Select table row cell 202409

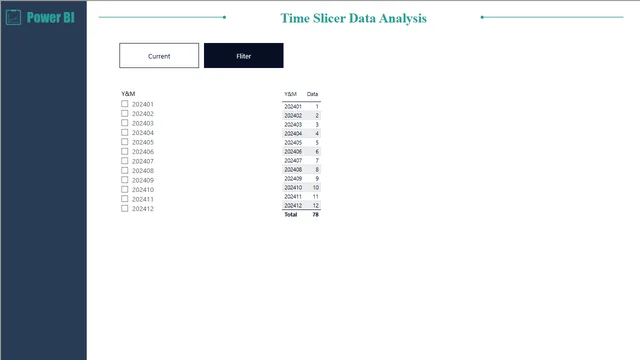pos(293,178)
